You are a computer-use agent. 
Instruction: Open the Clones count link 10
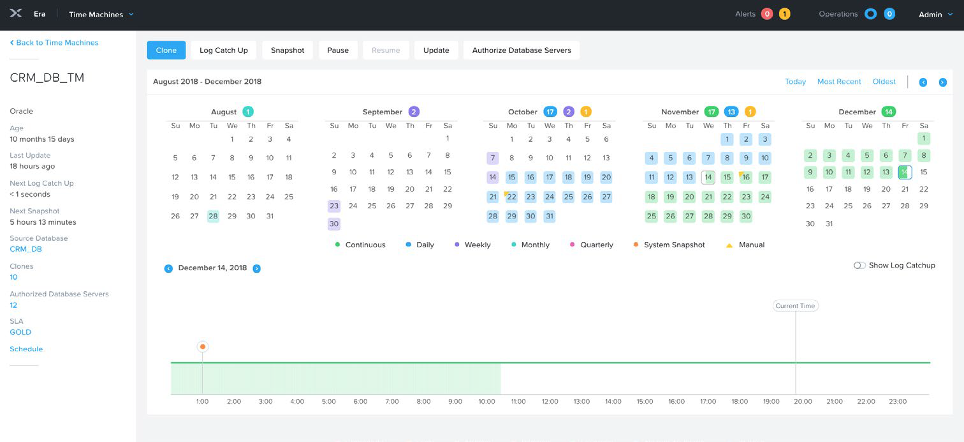point(14,277)
